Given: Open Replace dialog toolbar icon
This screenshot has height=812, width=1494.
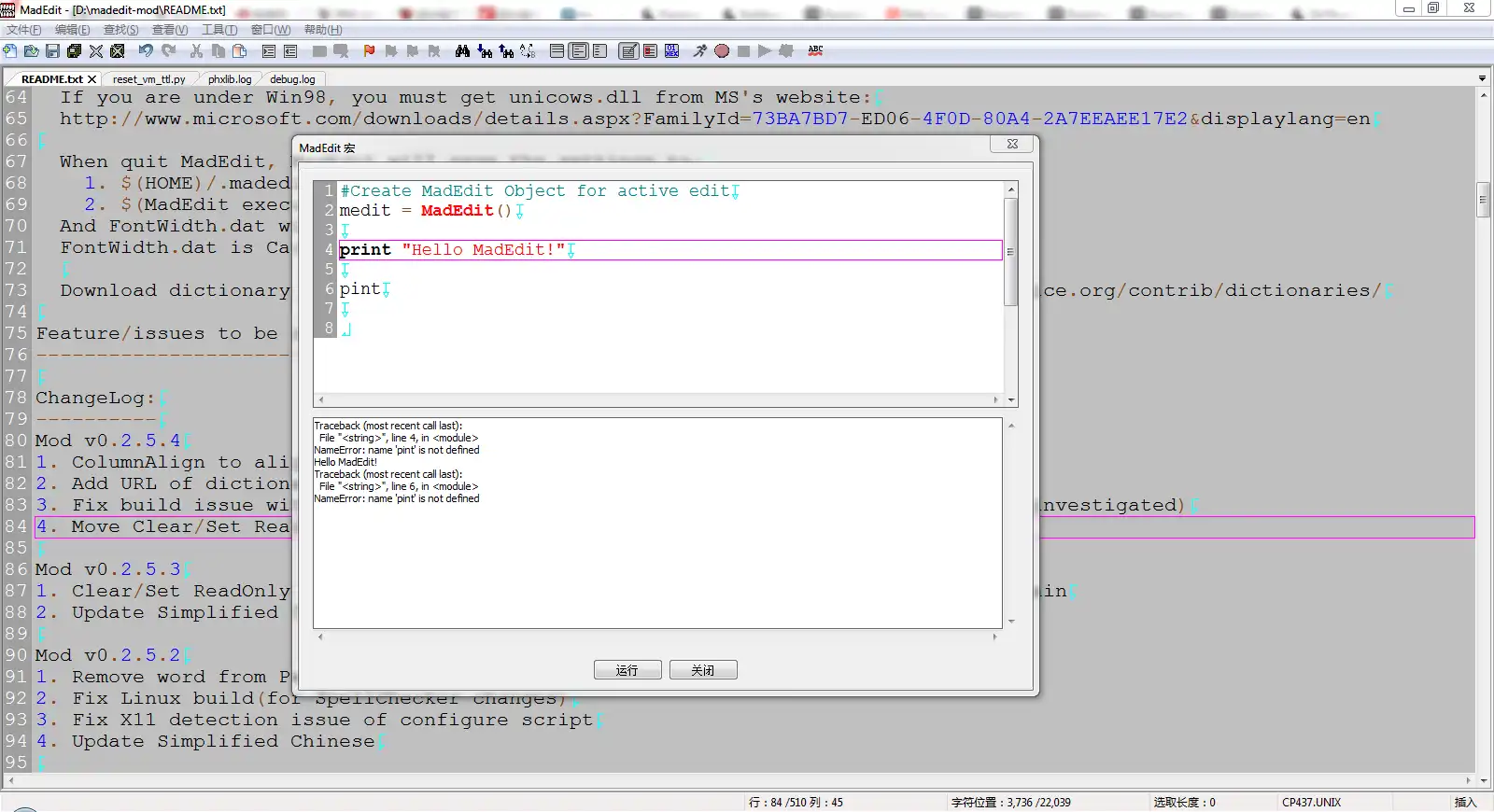Looking at the screenshot, I should [528, 51].
